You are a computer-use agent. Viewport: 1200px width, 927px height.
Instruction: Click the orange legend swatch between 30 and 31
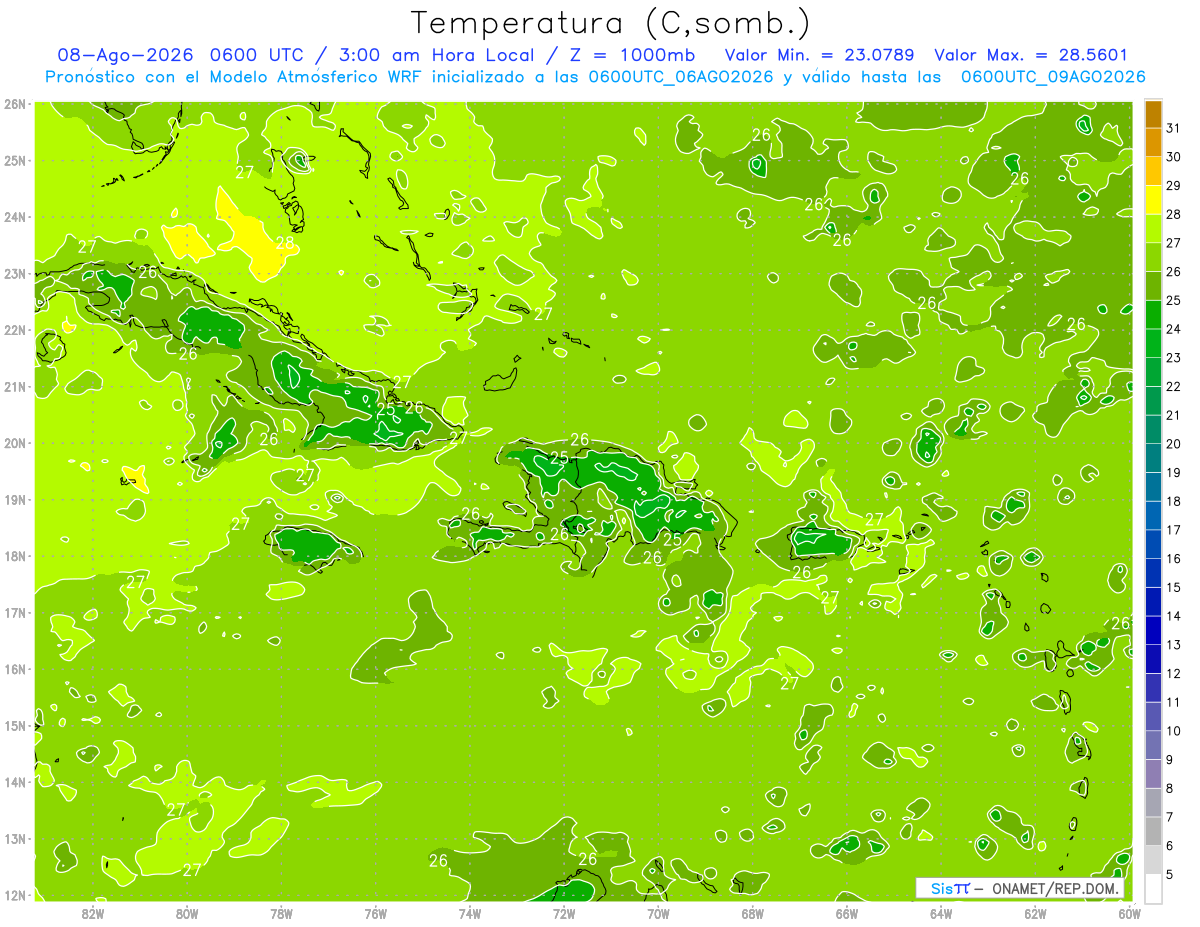1153,142
